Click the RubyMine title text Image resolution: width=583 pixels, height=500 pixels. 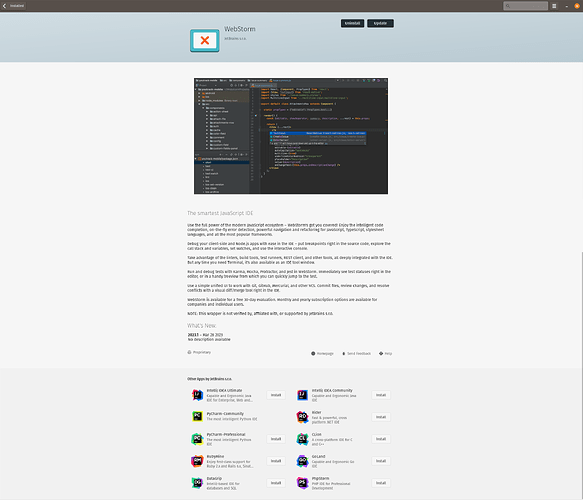tap(215, 456)
